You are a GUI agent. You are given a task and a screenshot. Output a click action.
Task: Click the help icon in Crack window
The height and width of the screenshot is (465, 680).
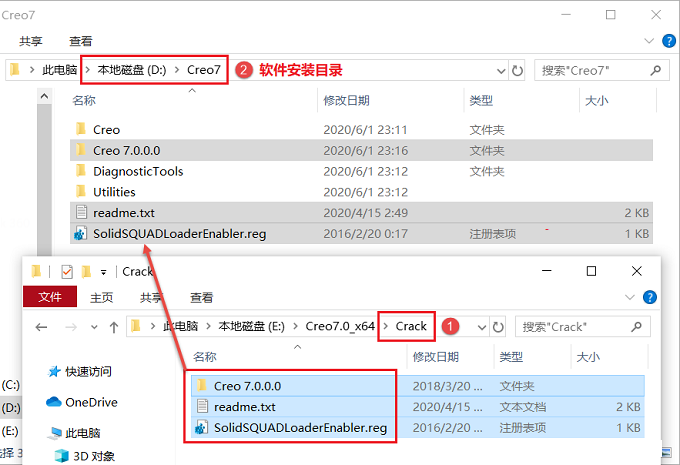650,298
